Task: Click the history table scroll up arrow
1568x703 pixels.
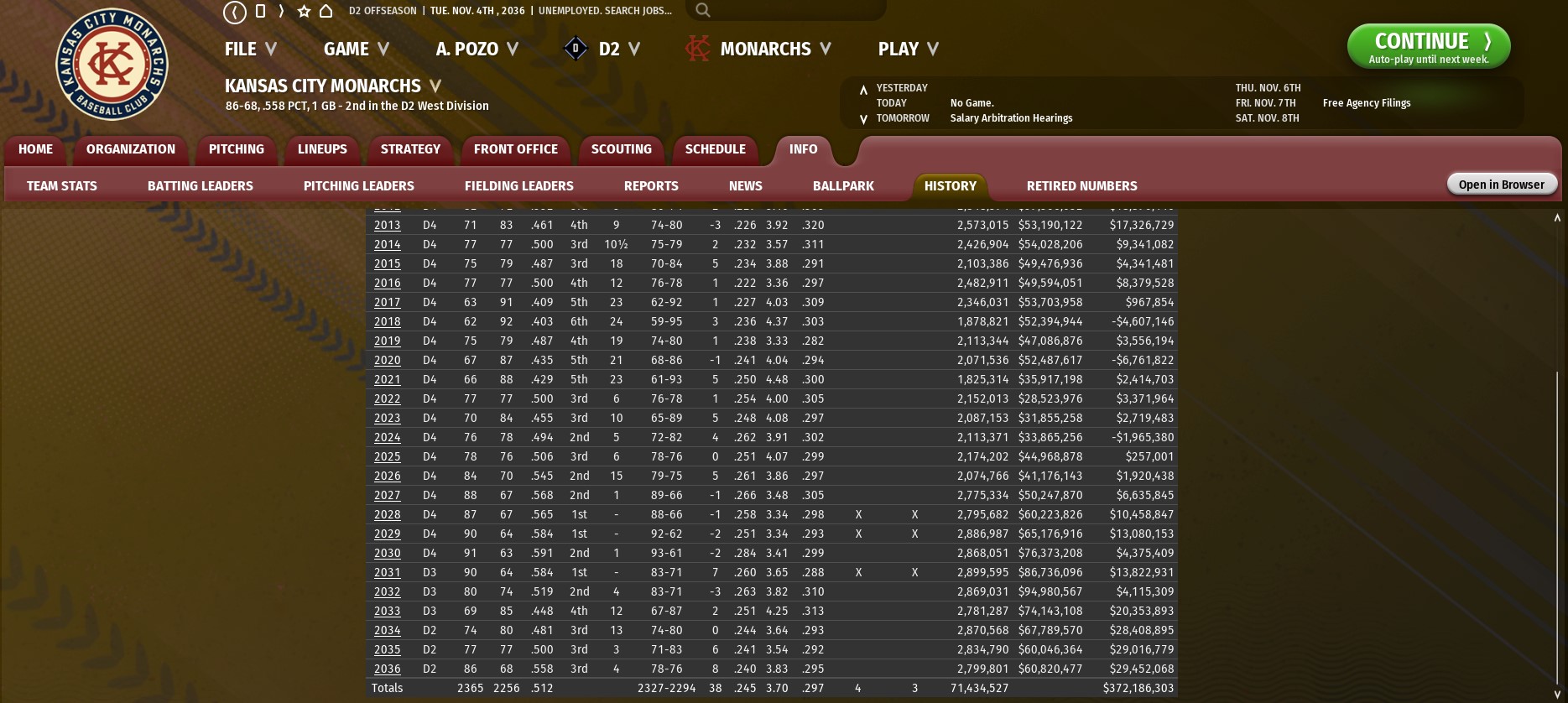Action: pyautogui.click(x=1557, y=218)
